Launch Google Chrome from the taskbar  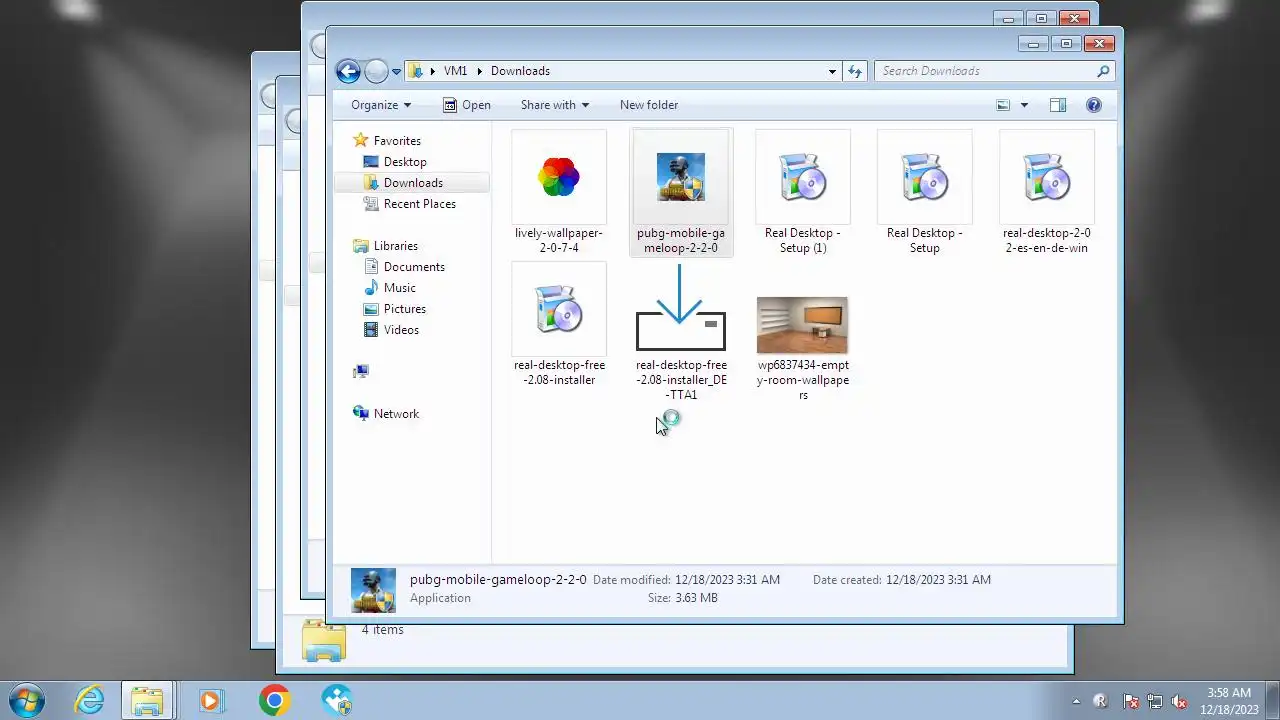click(x=274, y=700)
